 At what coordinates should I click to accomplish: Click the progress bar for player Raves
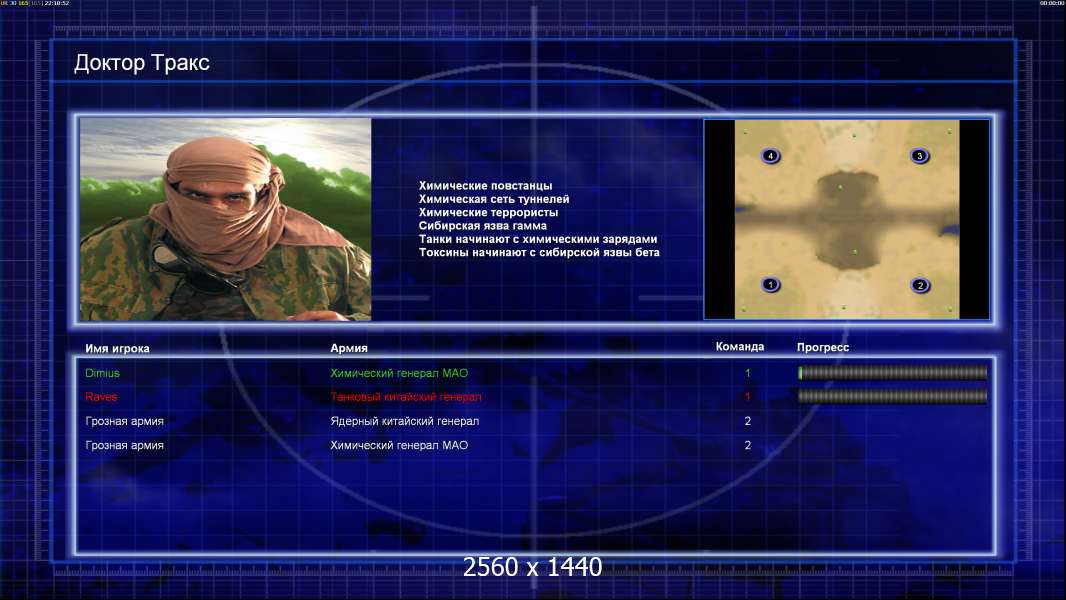[x=893, y=396]
